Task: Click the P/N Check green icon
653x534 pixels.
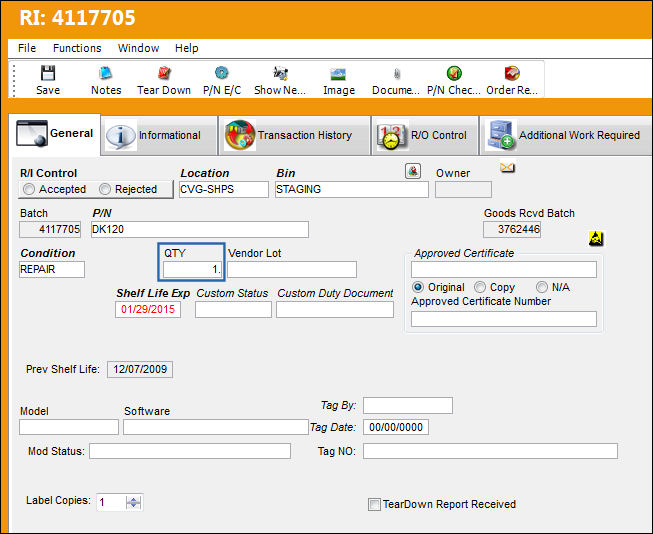Action: pos(454,73)
